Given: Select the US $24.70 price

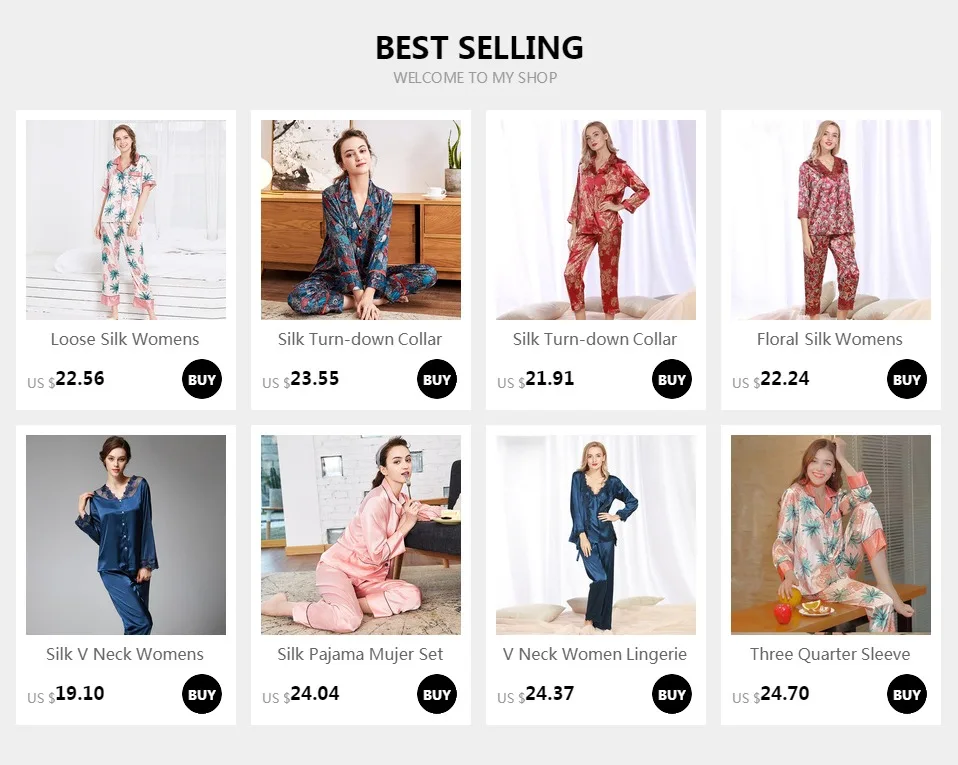Looking at the screenshot, I should (x=771, y=694).
